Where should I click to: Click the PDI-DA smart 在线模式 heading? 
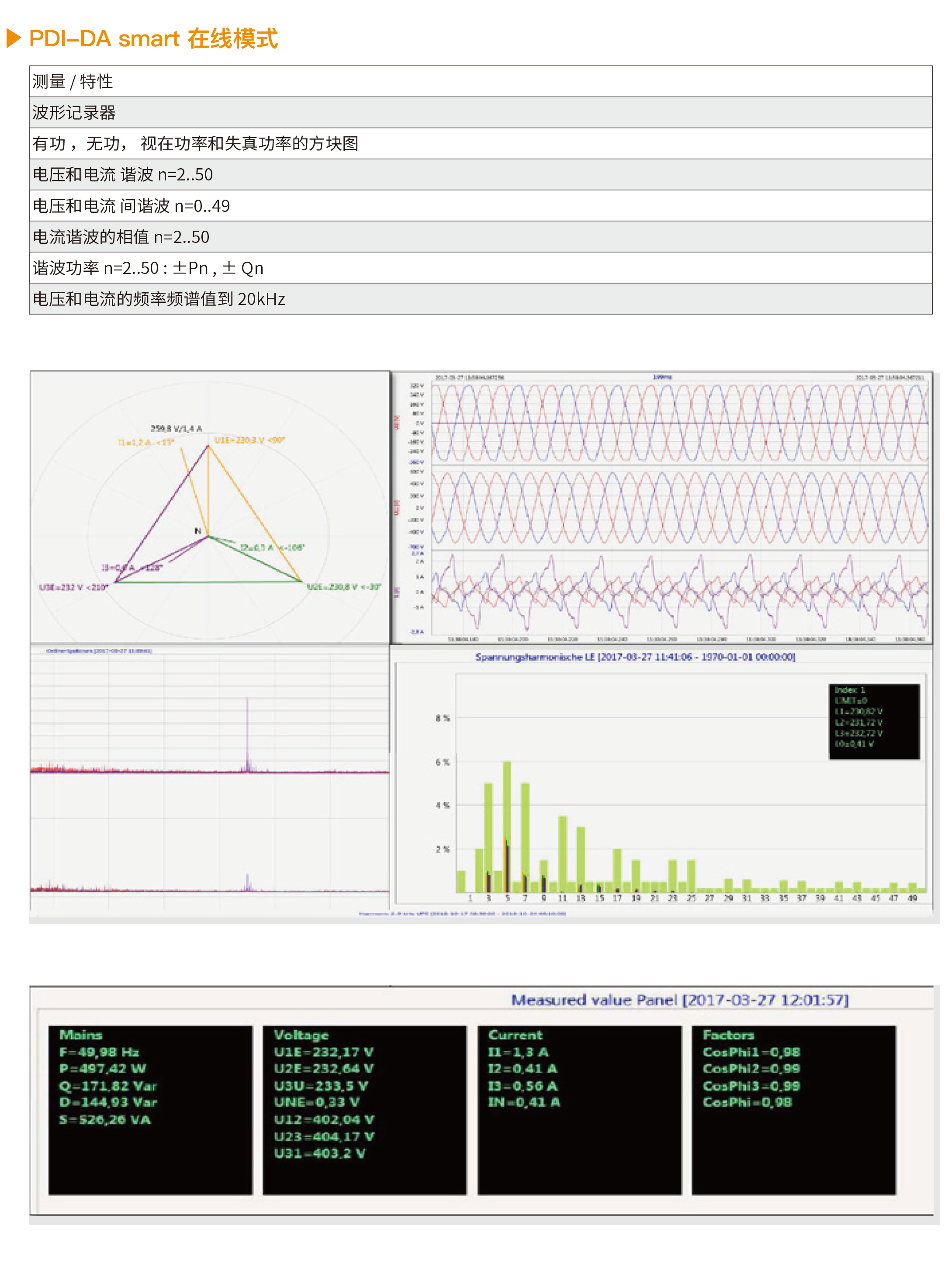point(153,39)
